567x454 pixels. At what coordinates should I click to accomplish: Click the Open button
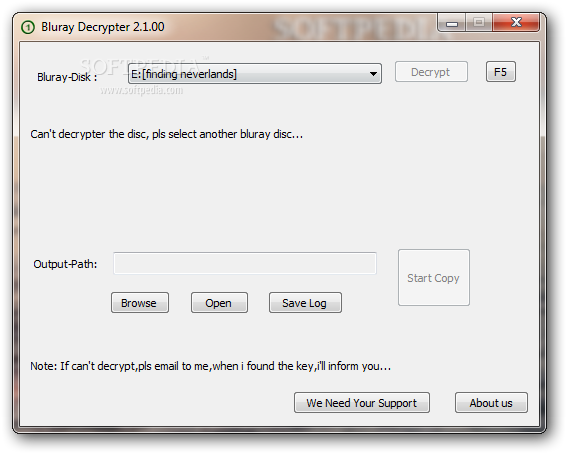[219, 303]
